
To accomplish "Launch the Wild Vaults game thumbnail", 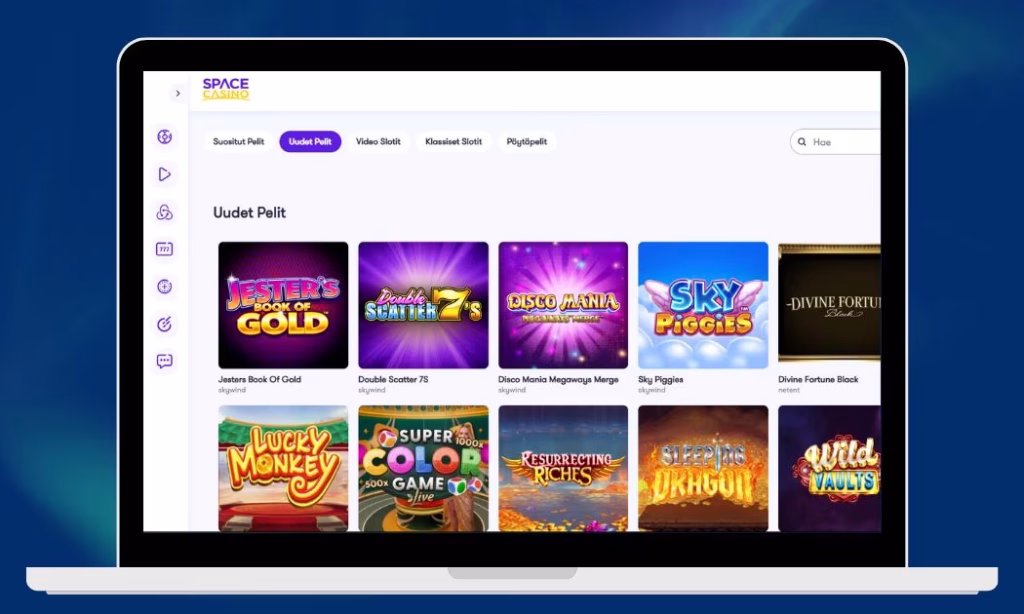I will (x=829, y=468).
